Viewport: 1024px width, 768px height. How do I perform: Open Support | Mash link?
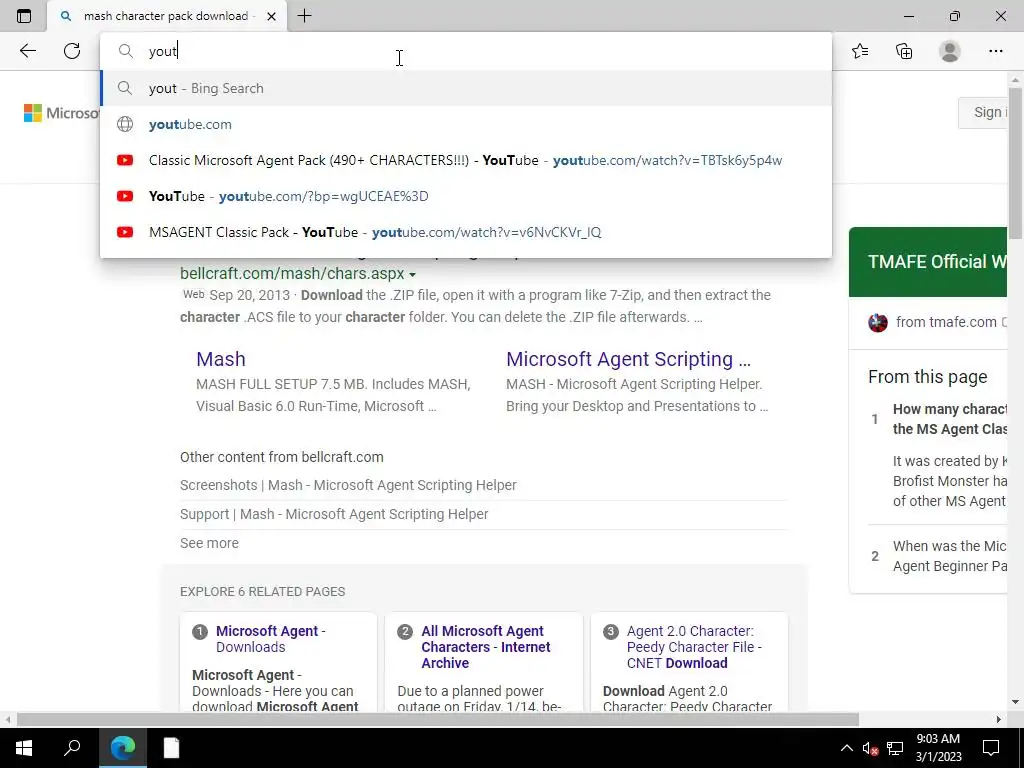tap(334, 514)
